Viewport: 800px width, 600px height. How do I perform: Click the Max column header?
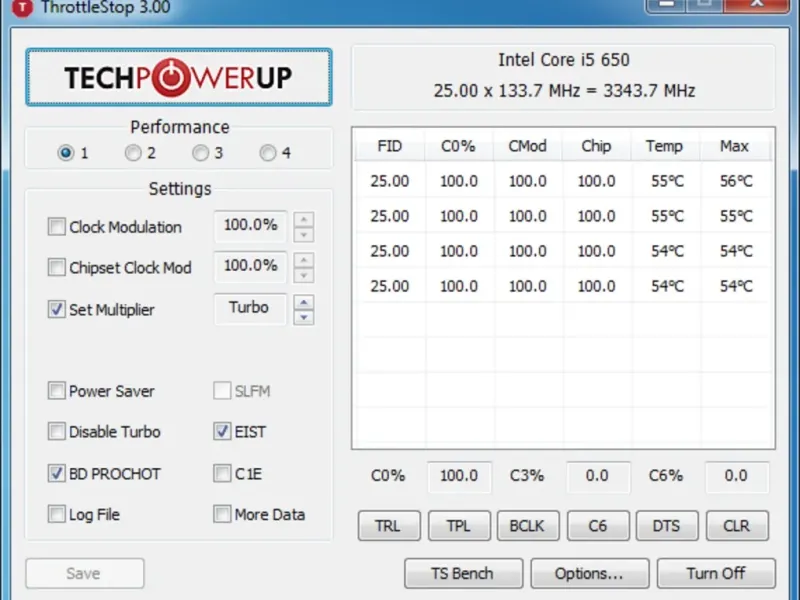point(734,146)
